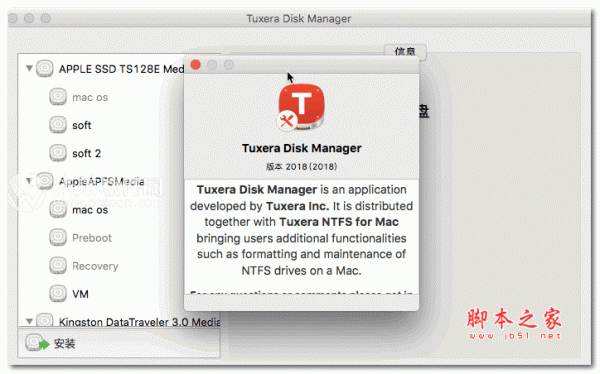
Task: Click the mount disk icon with green arrow
Action: point(37,343)
